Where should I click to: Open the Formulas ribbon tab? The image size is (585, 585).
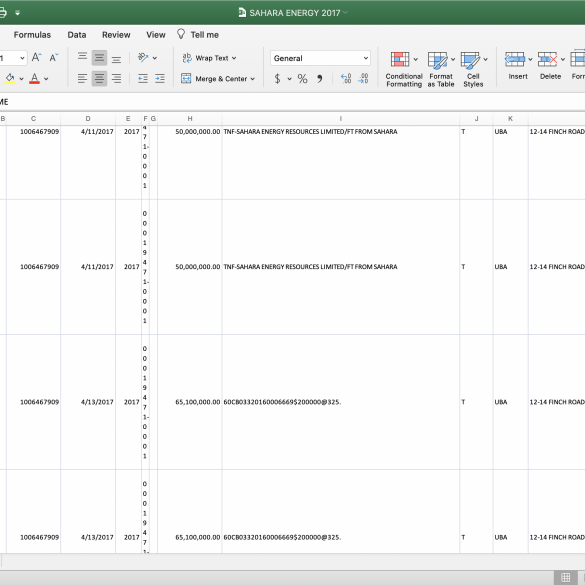coord(32,35)
